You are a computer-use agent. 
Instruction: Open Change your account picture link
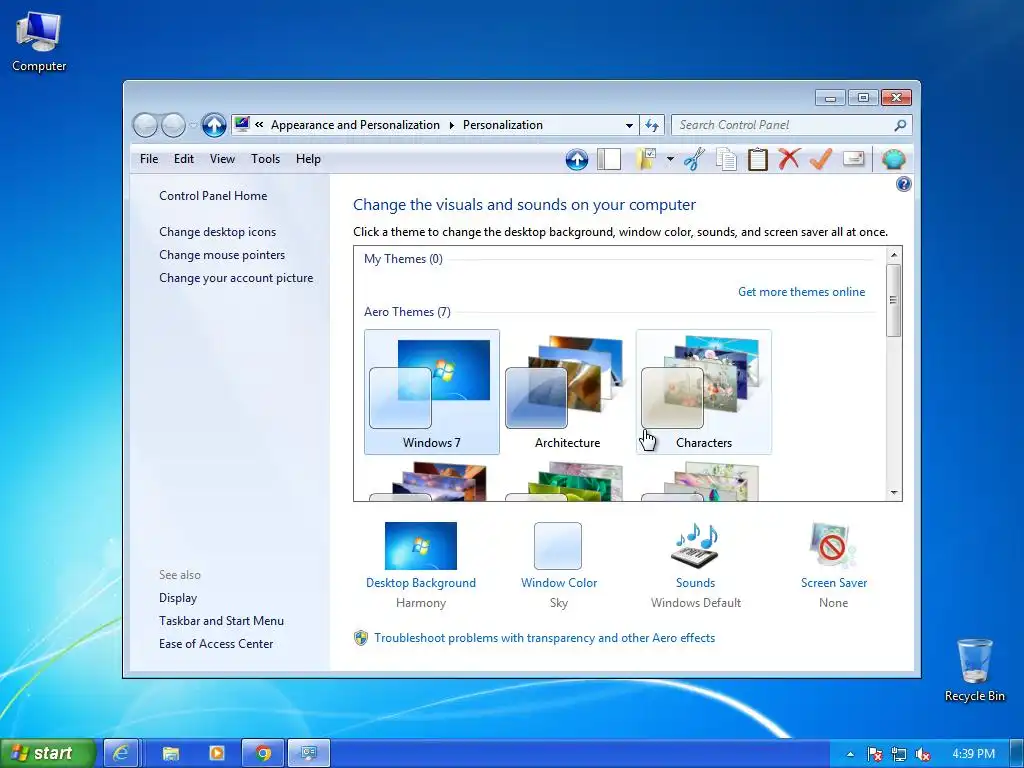point(236,278)
